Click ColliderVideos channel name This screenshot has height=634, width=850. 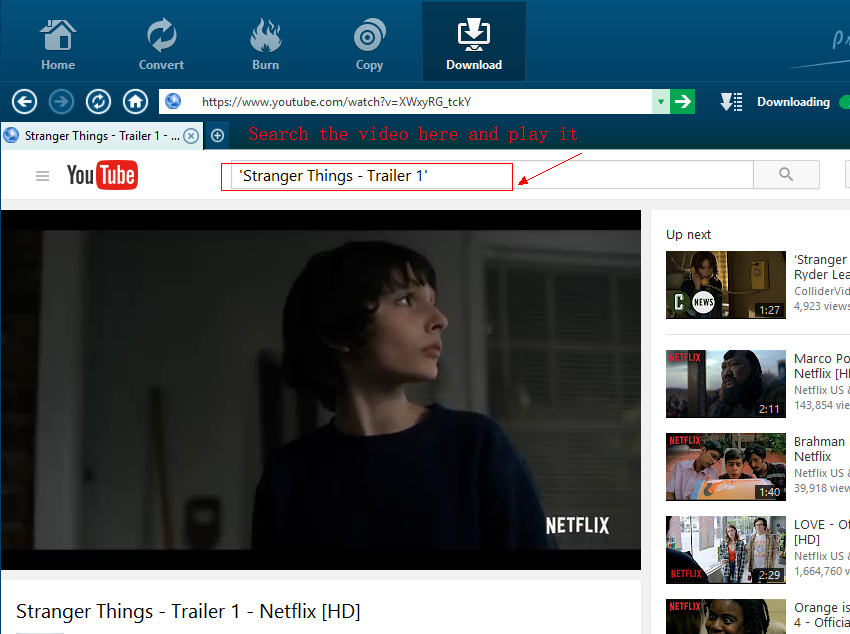click(822, 291)
